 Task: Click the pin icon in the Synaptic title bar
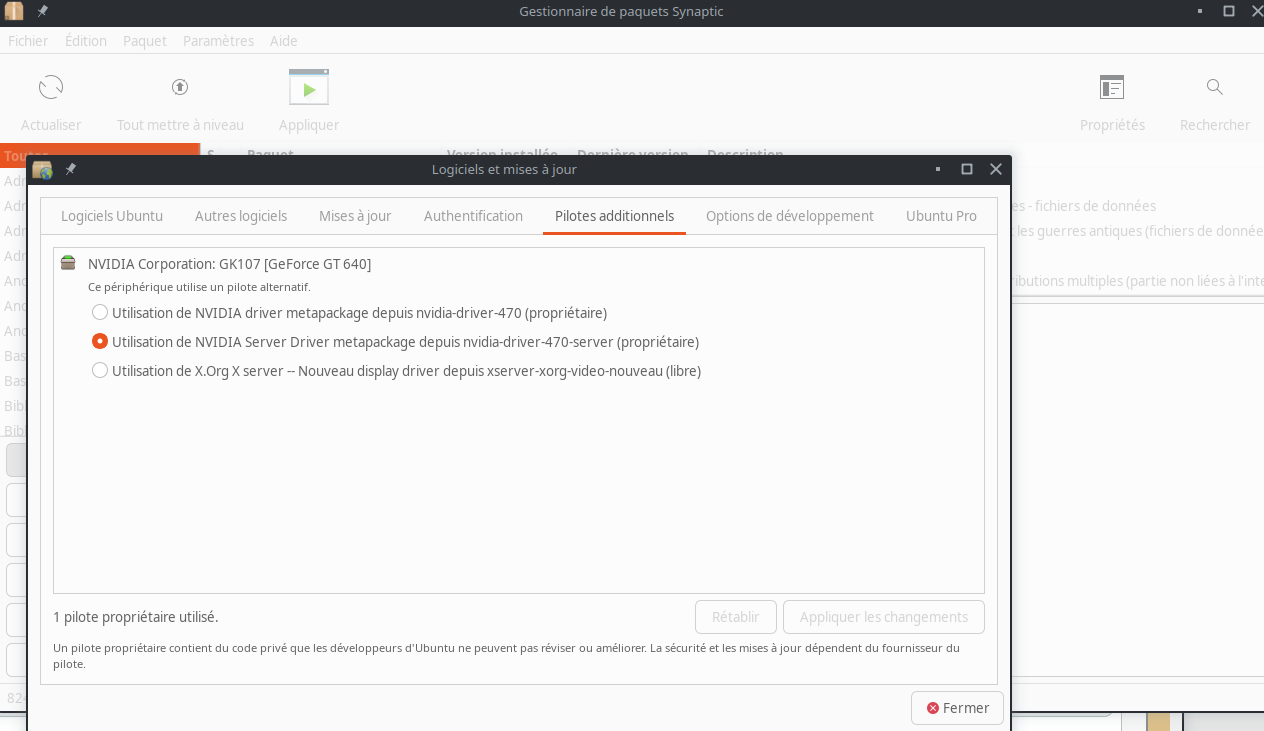point(42,11)
